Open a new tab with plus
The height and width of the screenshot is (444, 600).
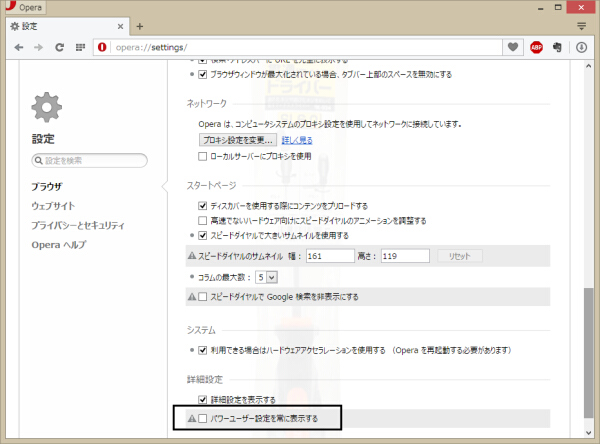point(140,26)
